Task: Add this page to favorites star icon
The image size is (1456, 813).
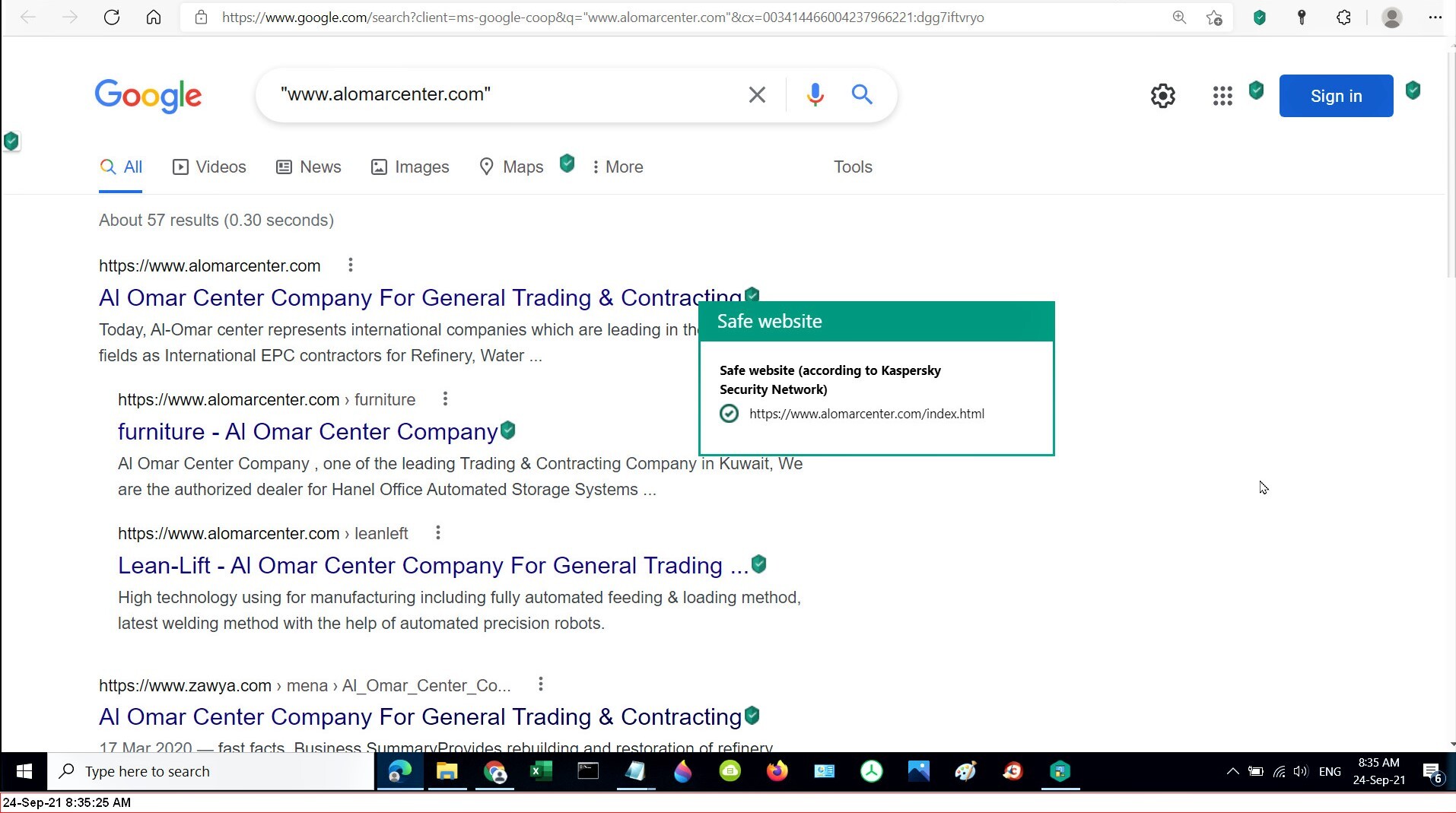Action: [1214, 17]
